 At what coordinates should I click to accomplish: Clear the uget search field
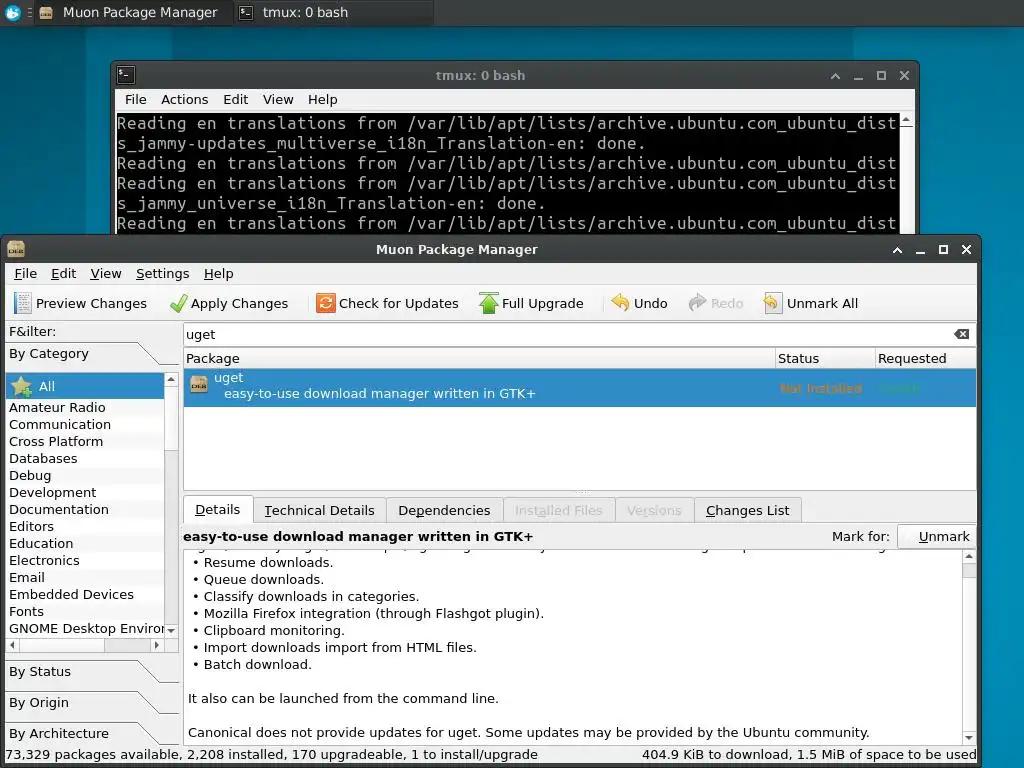point(961,334)
